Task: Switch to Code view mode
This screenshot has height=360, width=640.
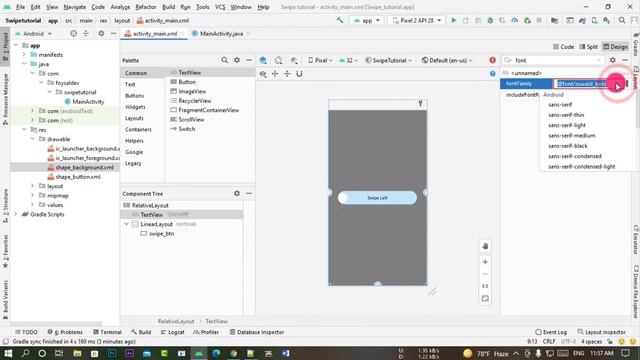Action: pos(563,47)
